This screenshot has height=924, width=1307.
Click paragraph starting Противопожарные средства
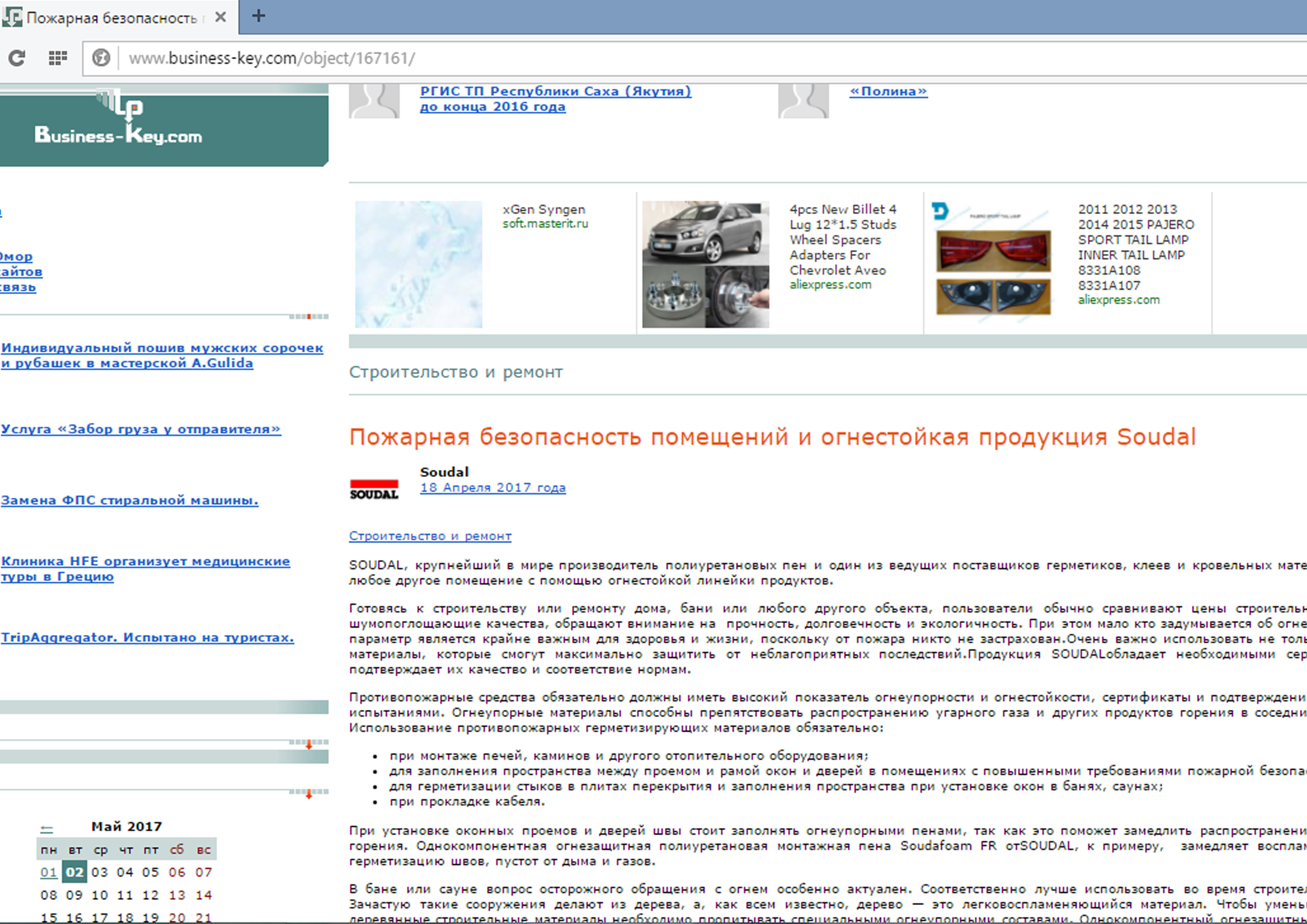click(828, 713)
